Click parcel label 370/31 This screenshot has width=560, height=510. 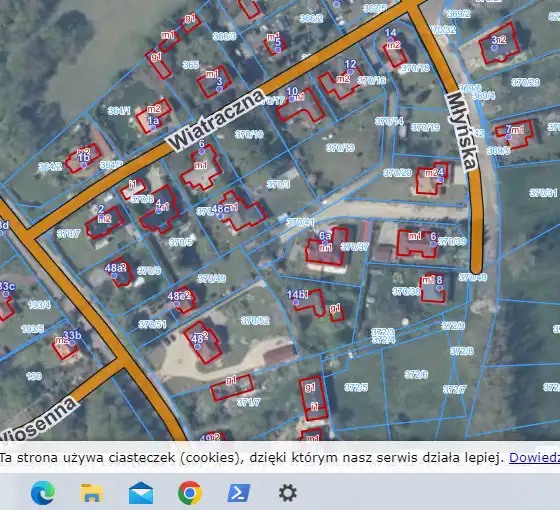coord(543,193)
